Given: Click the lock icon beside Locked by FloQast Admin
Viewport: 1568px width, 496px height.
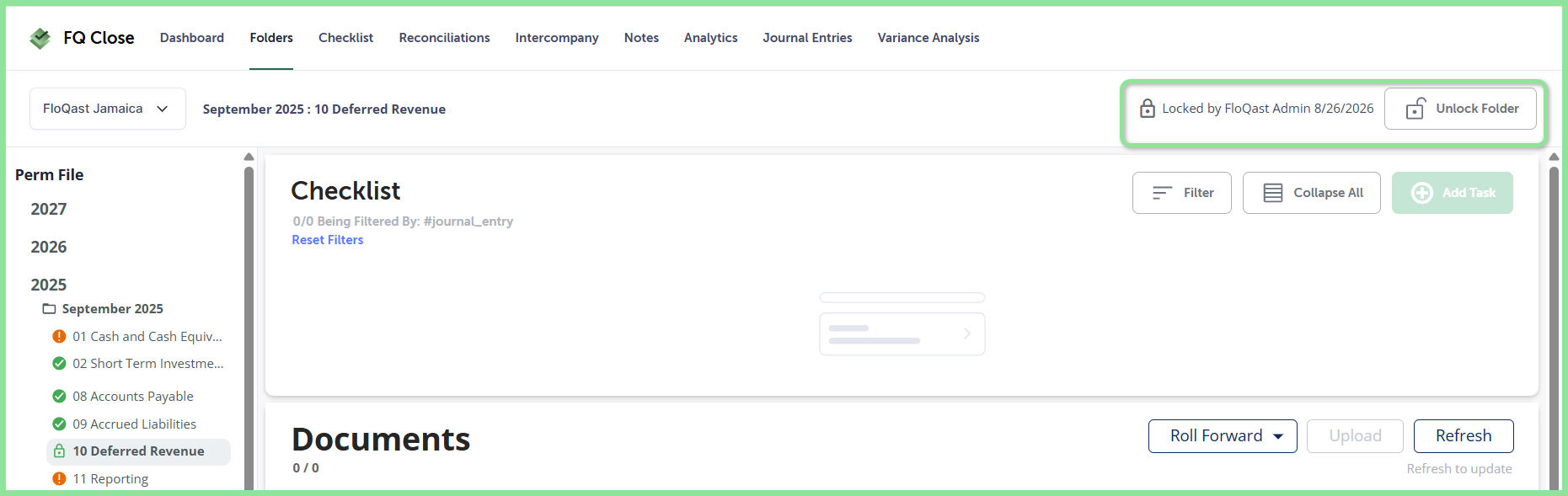Looking at the screenshot, I should 1147,109.
